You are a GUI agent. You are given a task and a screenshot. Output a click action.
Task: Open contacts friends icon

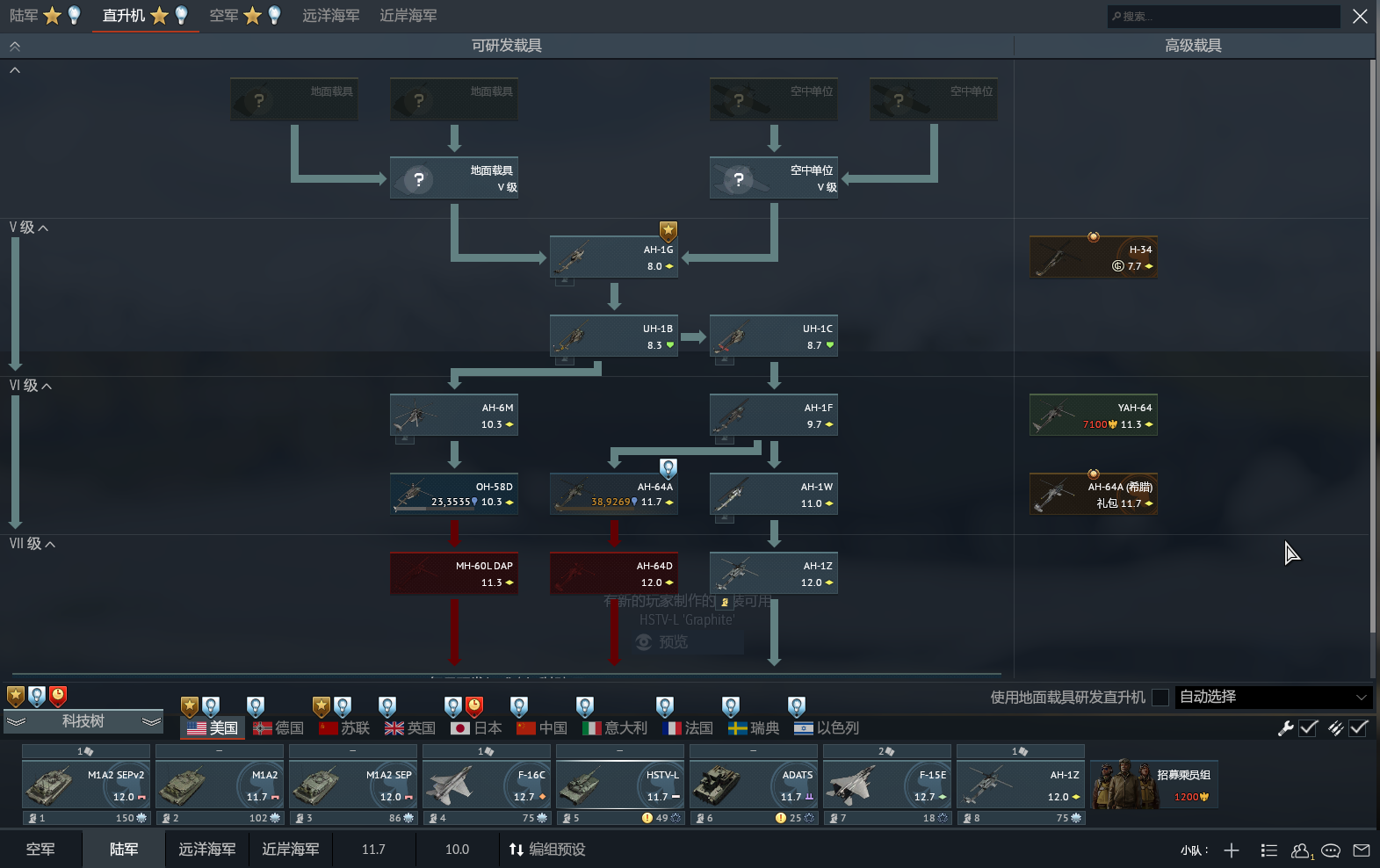pos(1301,850)
